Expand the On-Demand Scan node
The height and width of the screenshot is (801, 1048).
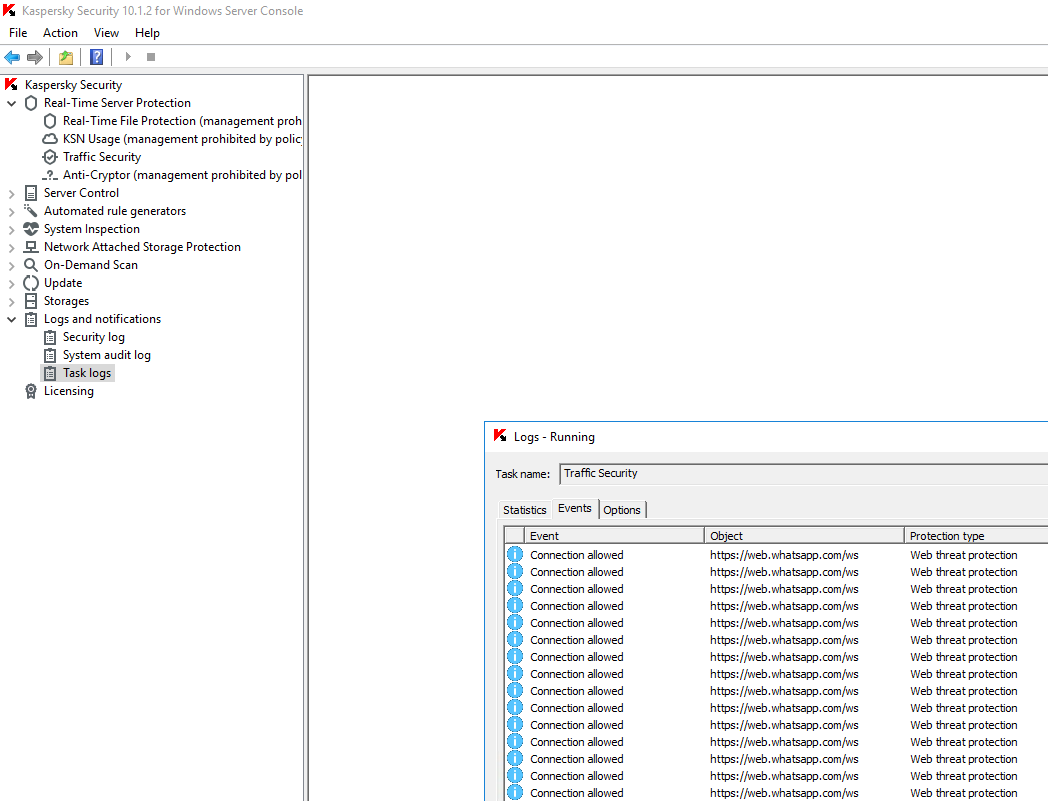click(11, 266)
